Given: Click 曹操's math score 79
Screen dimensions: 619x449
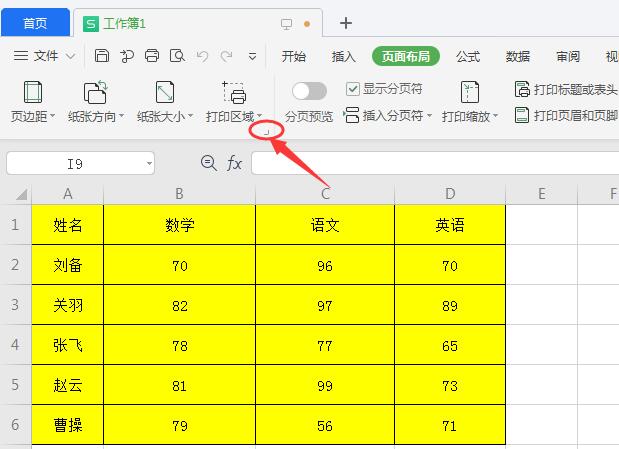Looking at the screenshot, I should pyautogui.click(x=180, y=425).
